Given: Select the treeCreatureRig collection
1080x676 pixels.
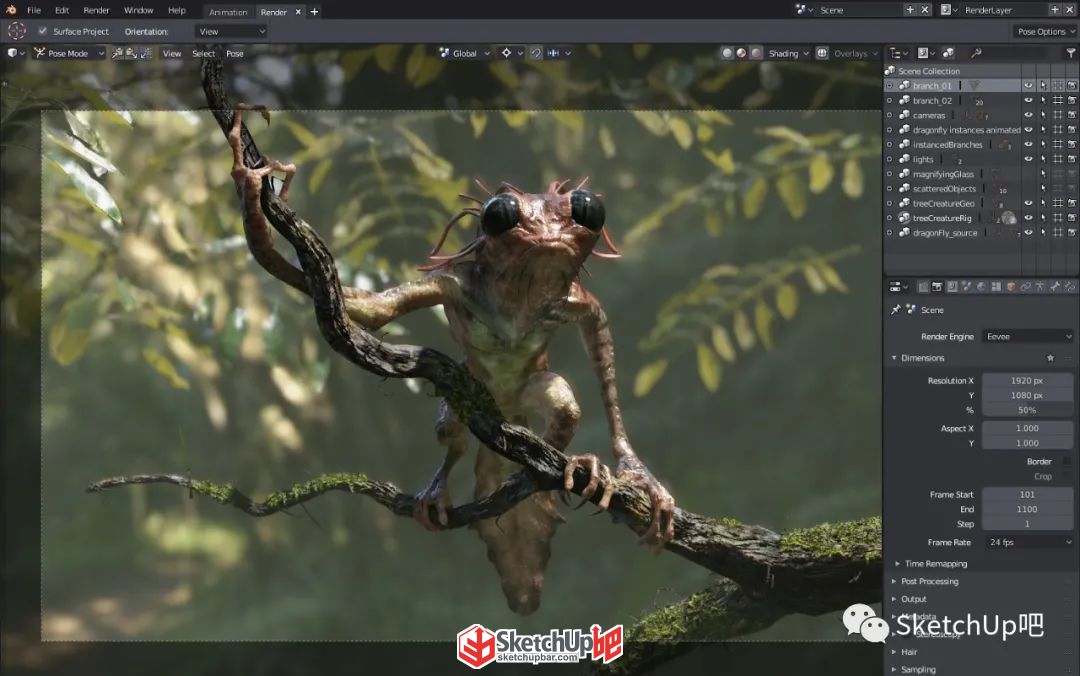Looking at the screenshot, I should pyautogui.click(x=942, y=218).
